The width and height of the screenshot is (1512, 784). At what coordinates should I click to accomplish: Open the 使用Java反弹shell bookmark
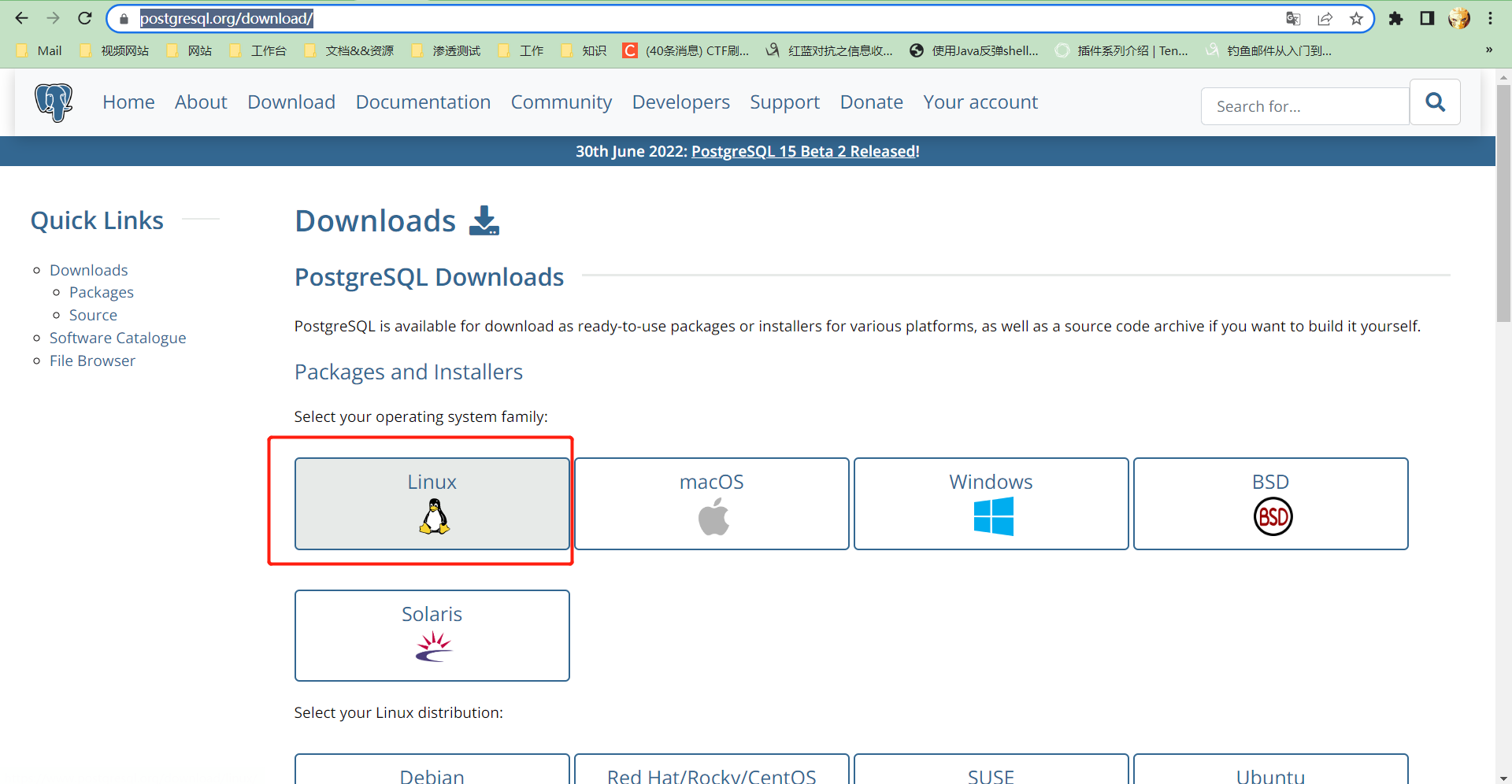pos(974,50)
